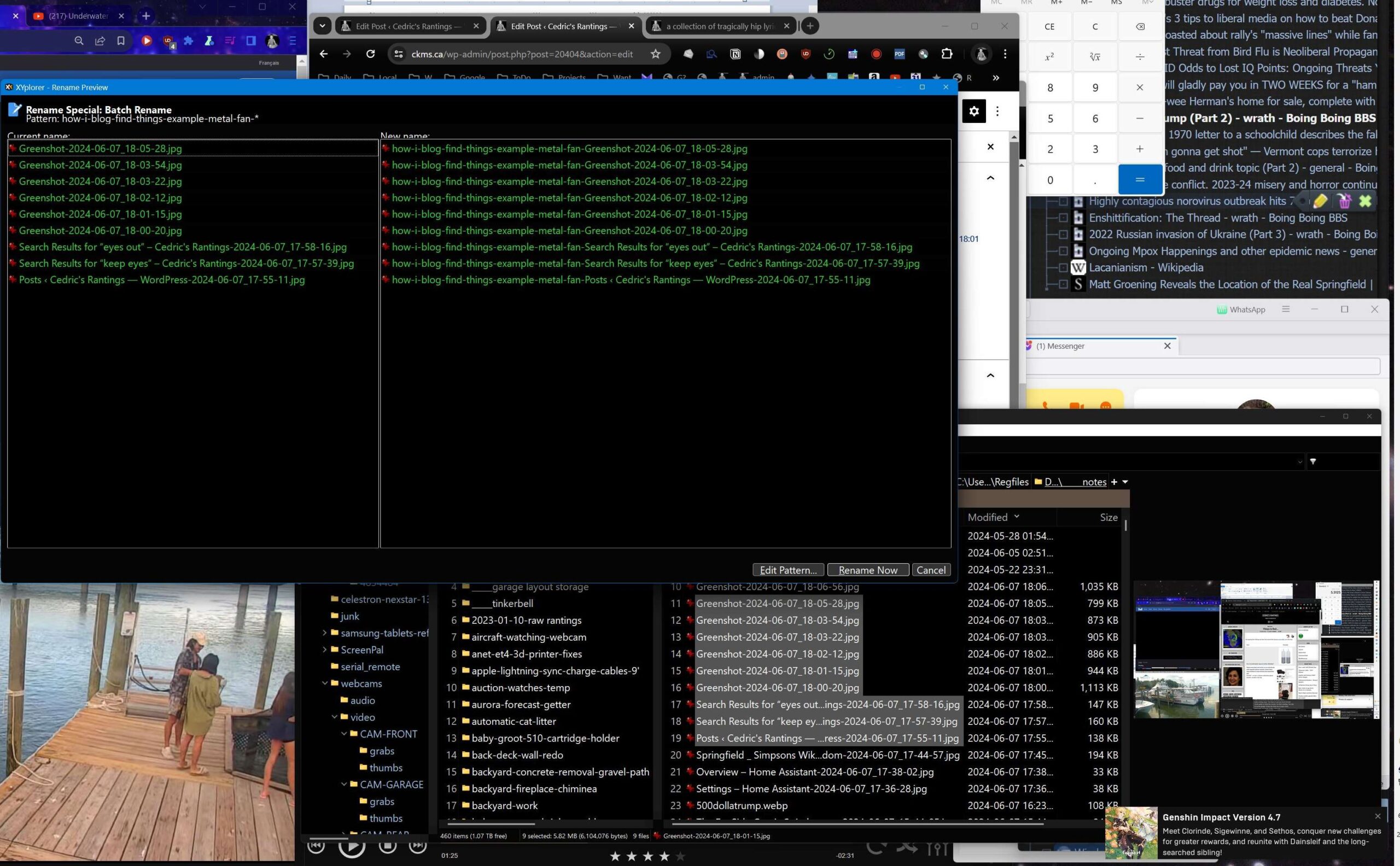Click the Notion extension icon in Chrome
Image resolution: width=1400 pixels, height=866 pixels.
point(735,54)
